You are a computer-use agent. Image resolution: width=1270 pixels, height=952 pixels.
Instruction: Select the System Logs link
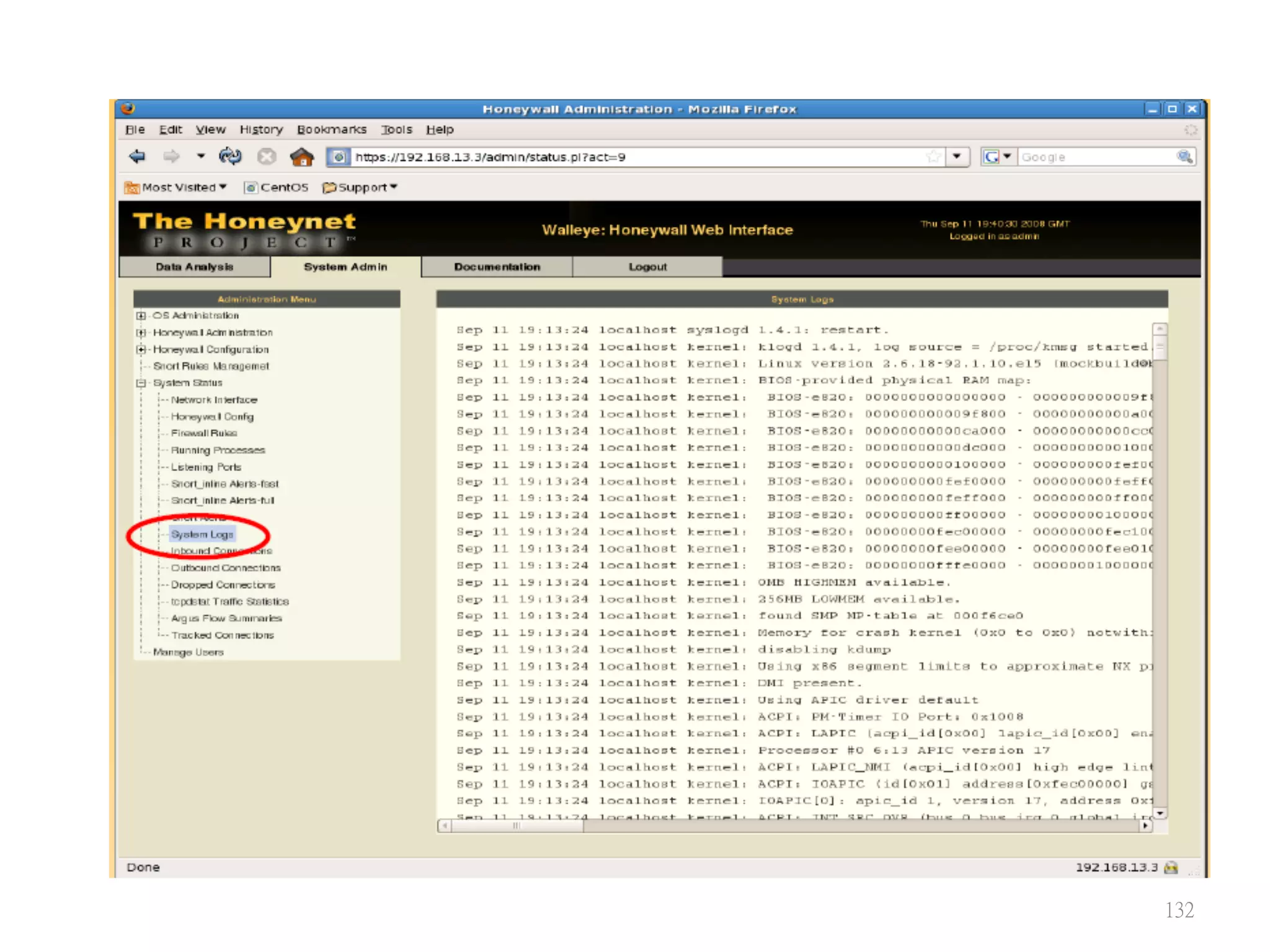pos(202,534)
